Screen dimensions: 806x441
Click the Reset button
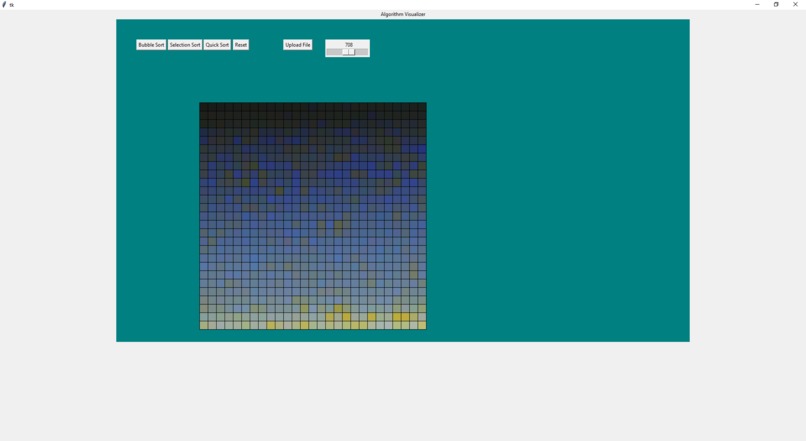pyautogui.click(x=241, y=45)
